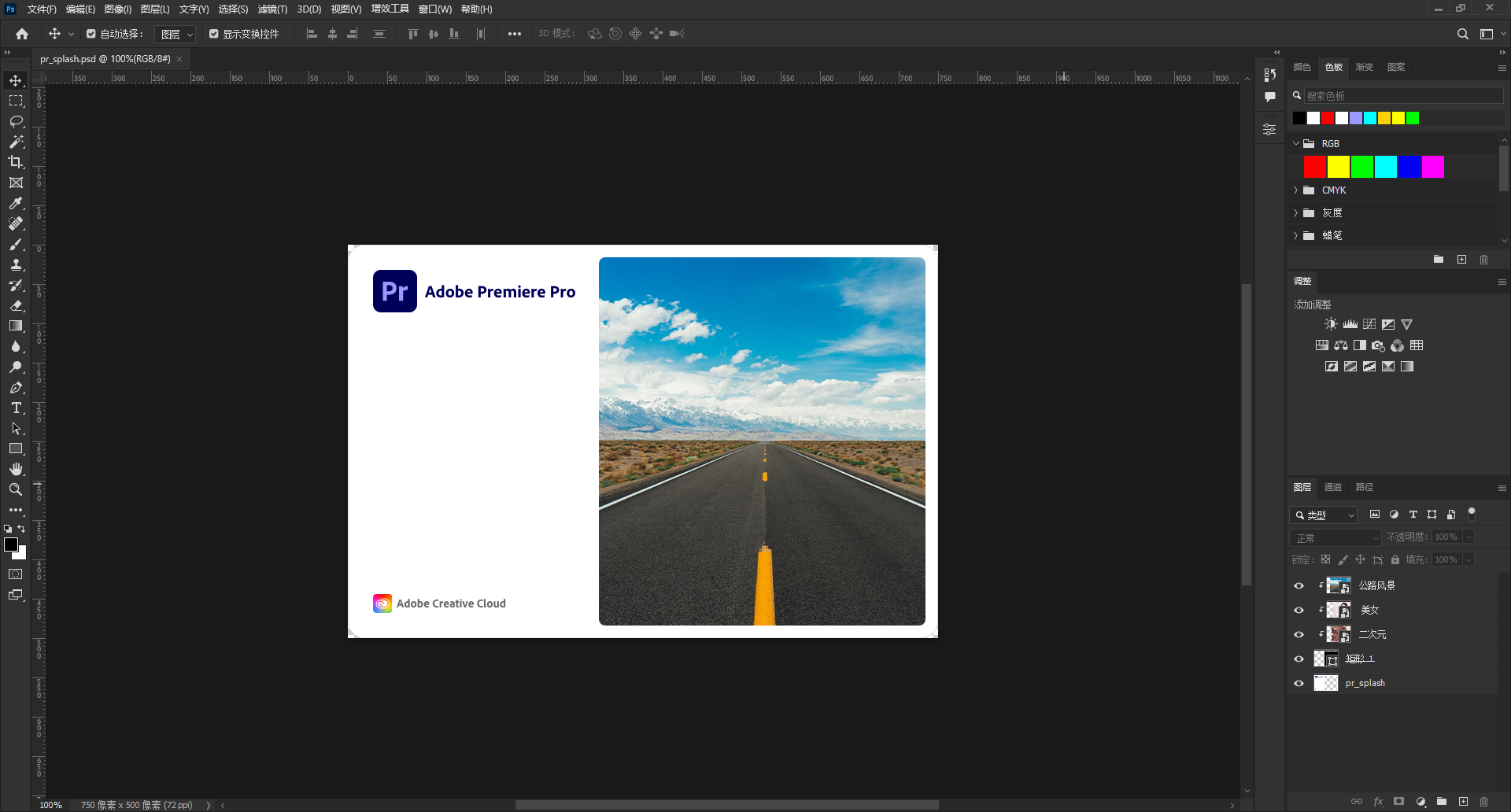The image size is (1511, 812).
Task: Hide the 矩形 1 layer
Action: (x=1299, y=659)
